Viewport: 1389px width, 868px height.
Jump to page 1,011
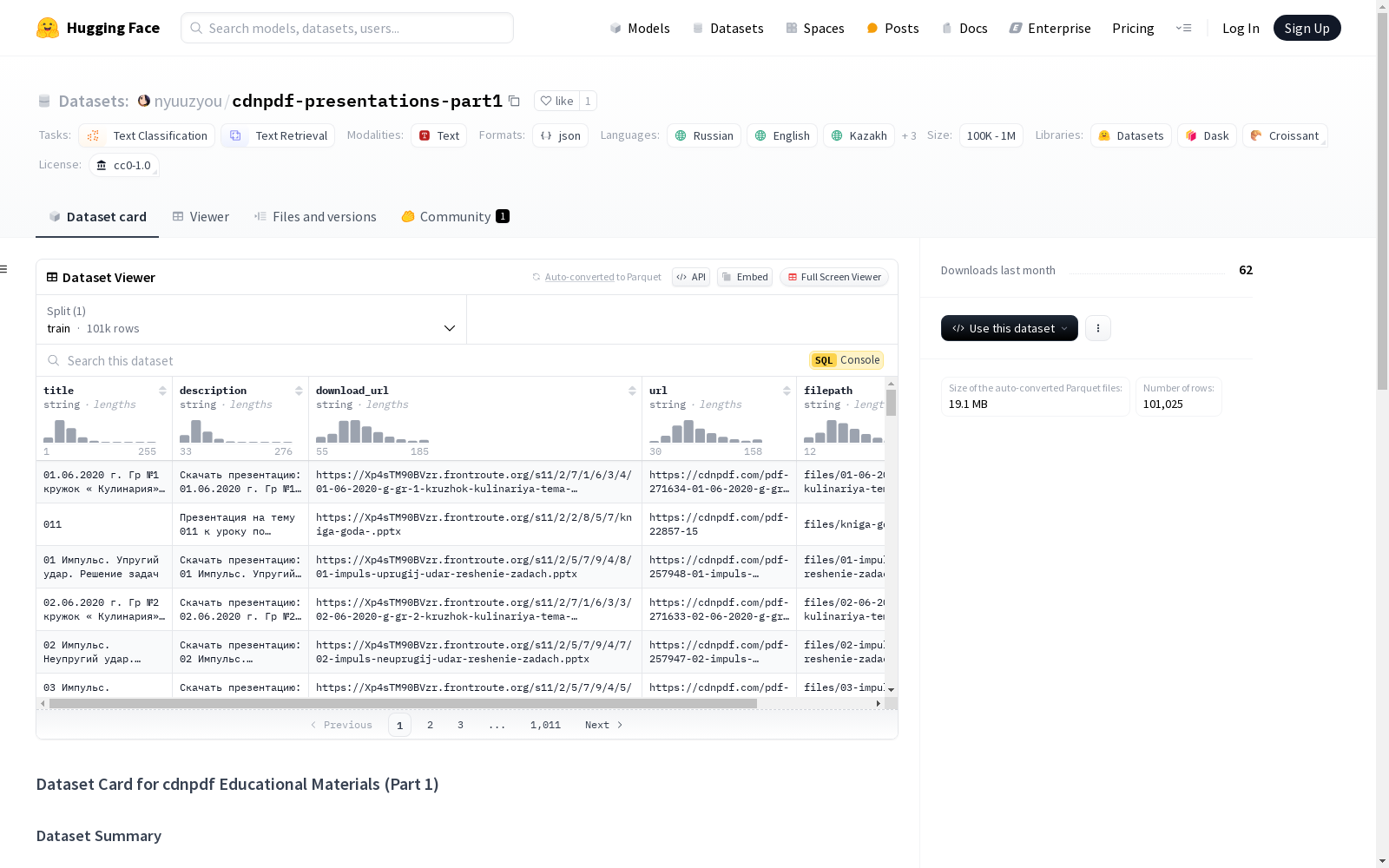(x=545, y=725)
